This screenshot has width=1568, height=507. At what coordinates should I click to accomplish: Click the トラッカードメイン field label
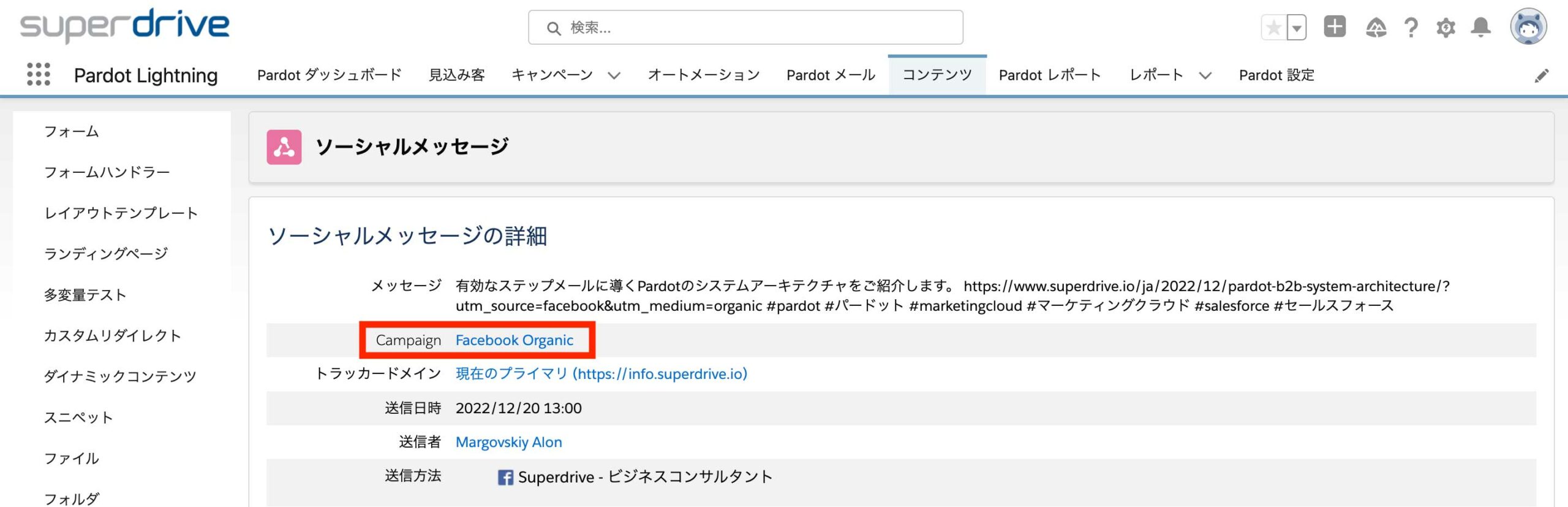click(x=377, y=374)
